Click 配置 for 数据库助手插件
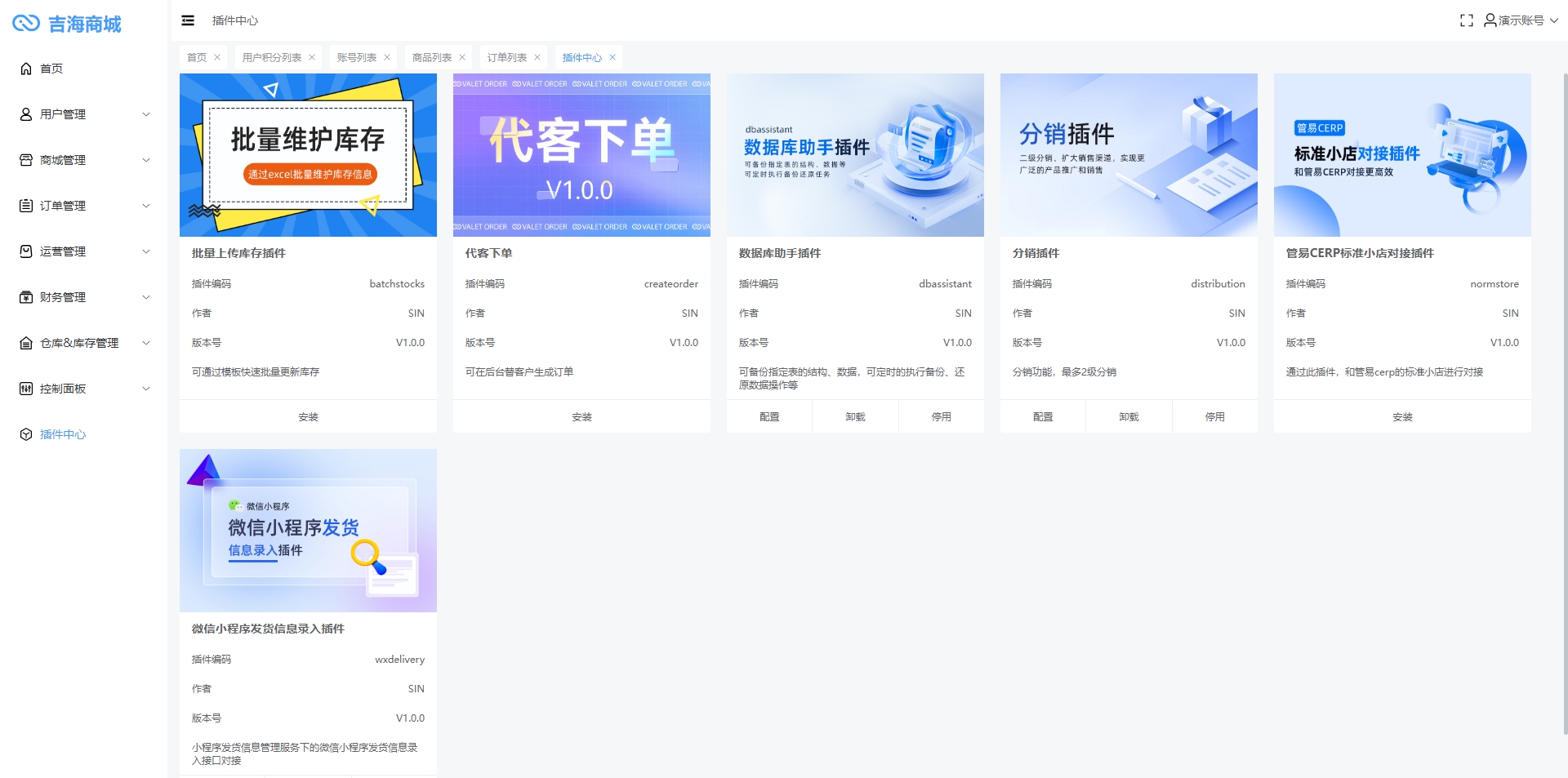Image resolution: width=1568 pixels, height=778 pixels. (769, 416)
